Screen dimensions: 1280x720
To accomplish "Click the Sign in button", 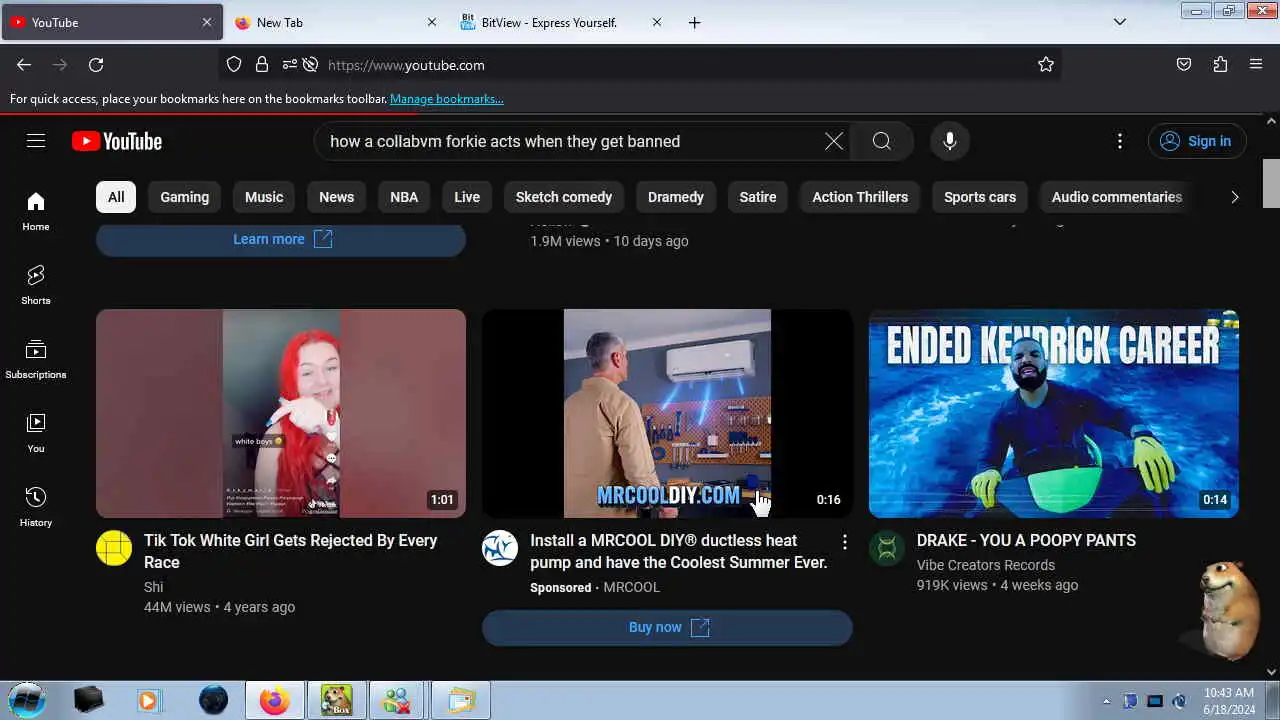I will click(1196, 141).
